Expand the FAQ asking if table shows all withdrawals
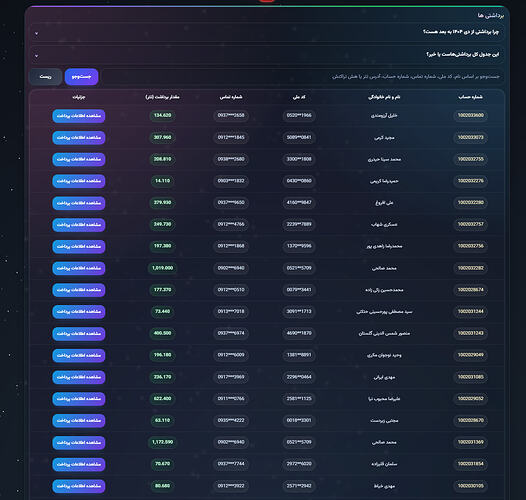The width and height of the screenshot is (526, 500). click(267, 54)
